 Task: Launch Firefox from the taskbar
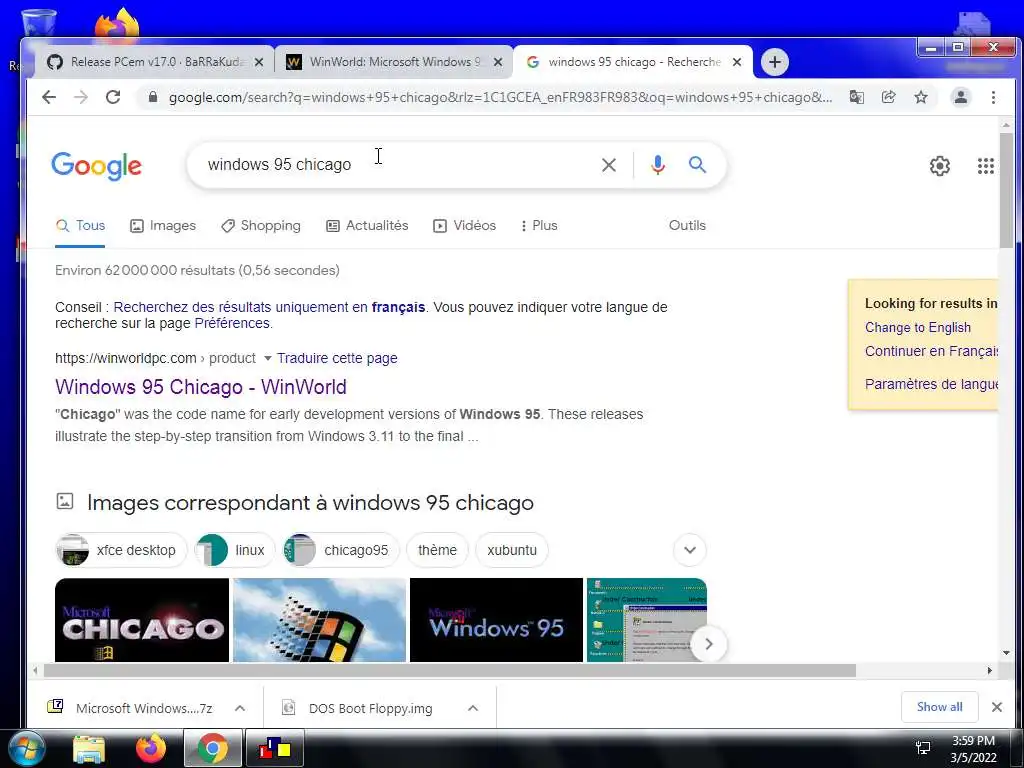pos(151,748)
